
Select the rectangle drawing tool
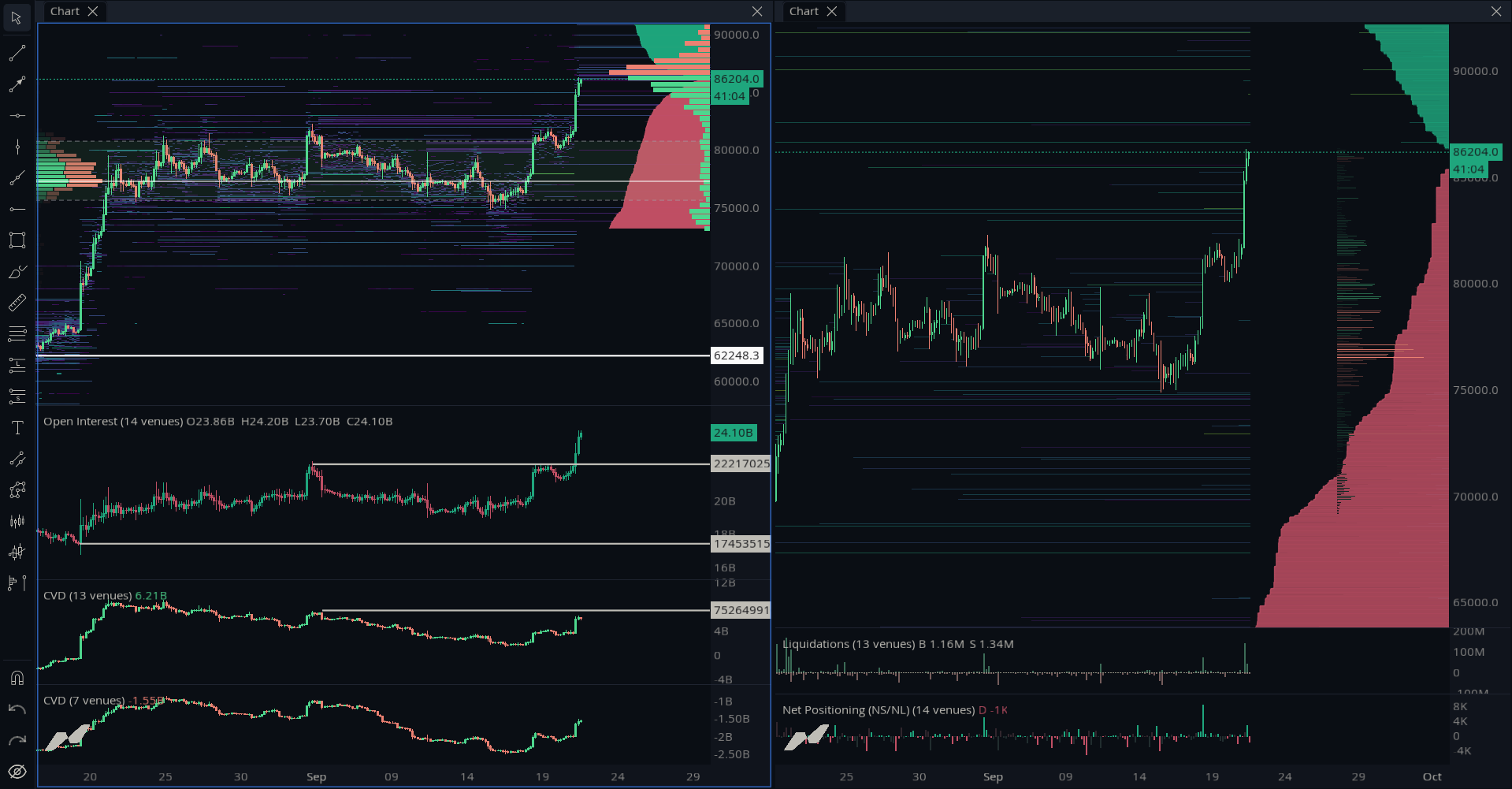(x=17, y=240)
